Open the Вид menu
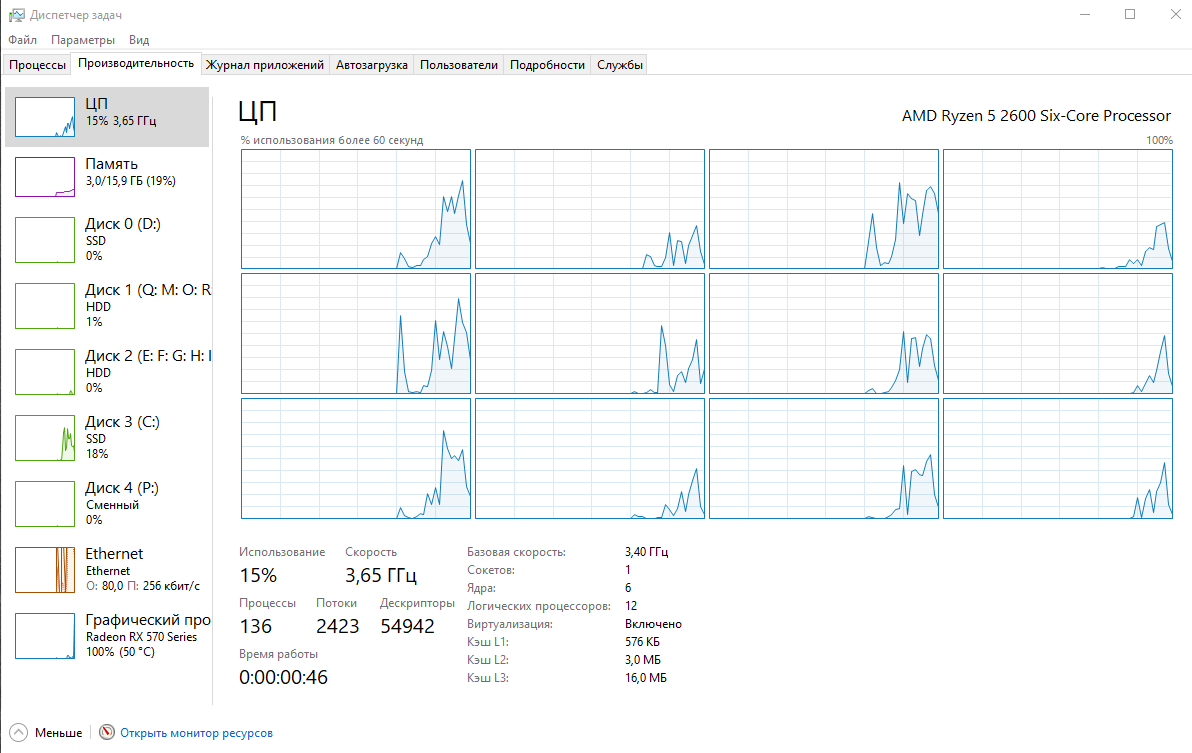This screenshot has width=1192, height=753. click(x=139, y=40)
